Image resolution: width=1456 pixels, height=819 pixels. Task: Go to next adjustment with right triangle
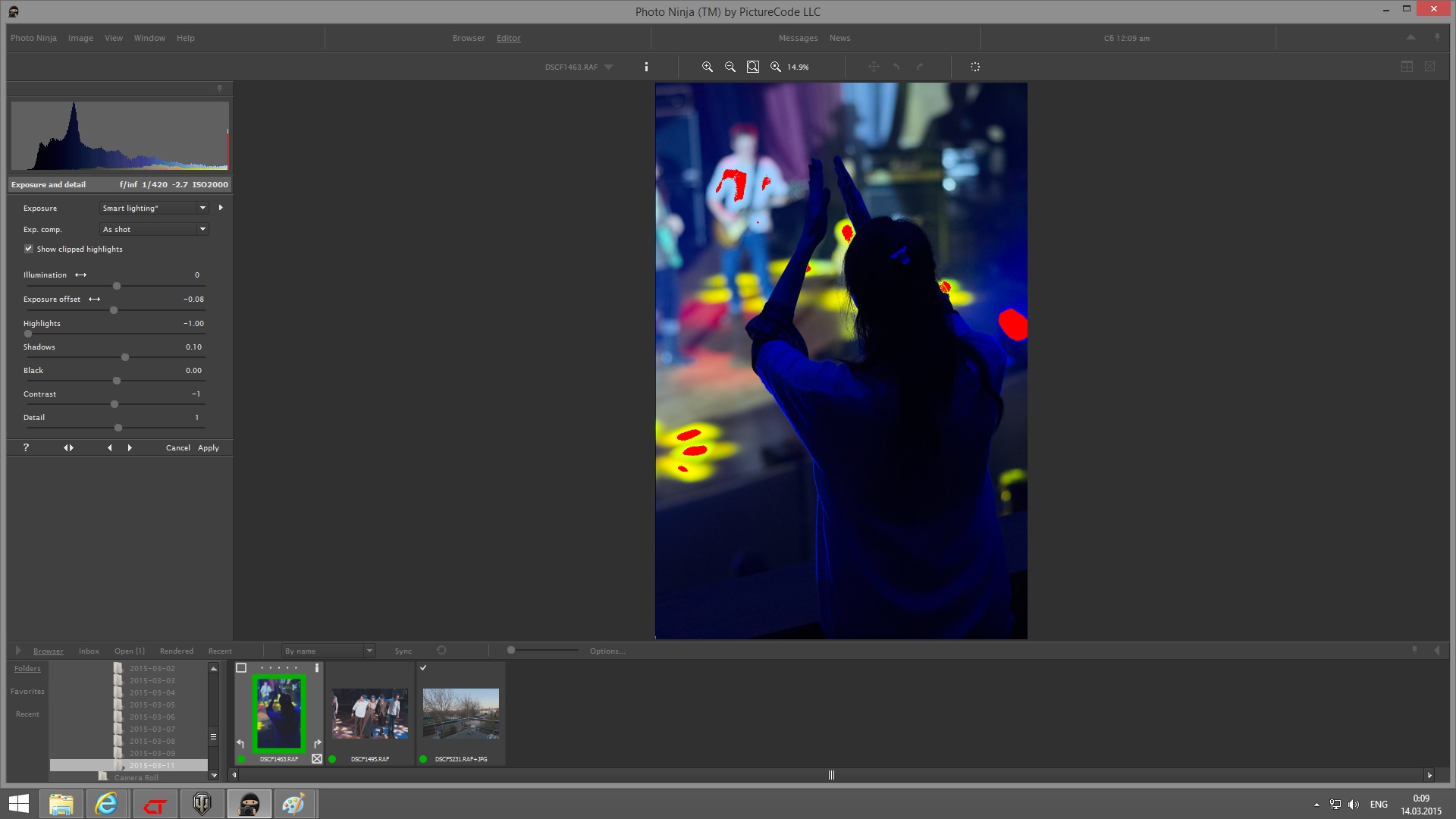click(x=130, y=447)
